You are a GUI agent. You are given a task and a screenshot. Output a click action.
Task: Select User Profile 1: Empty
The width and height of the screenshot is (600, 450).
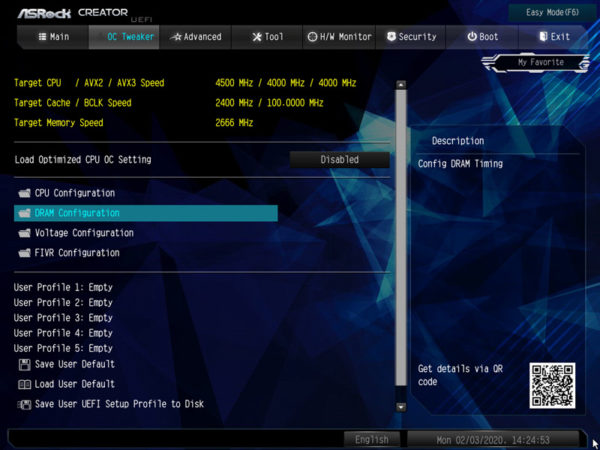63,287
